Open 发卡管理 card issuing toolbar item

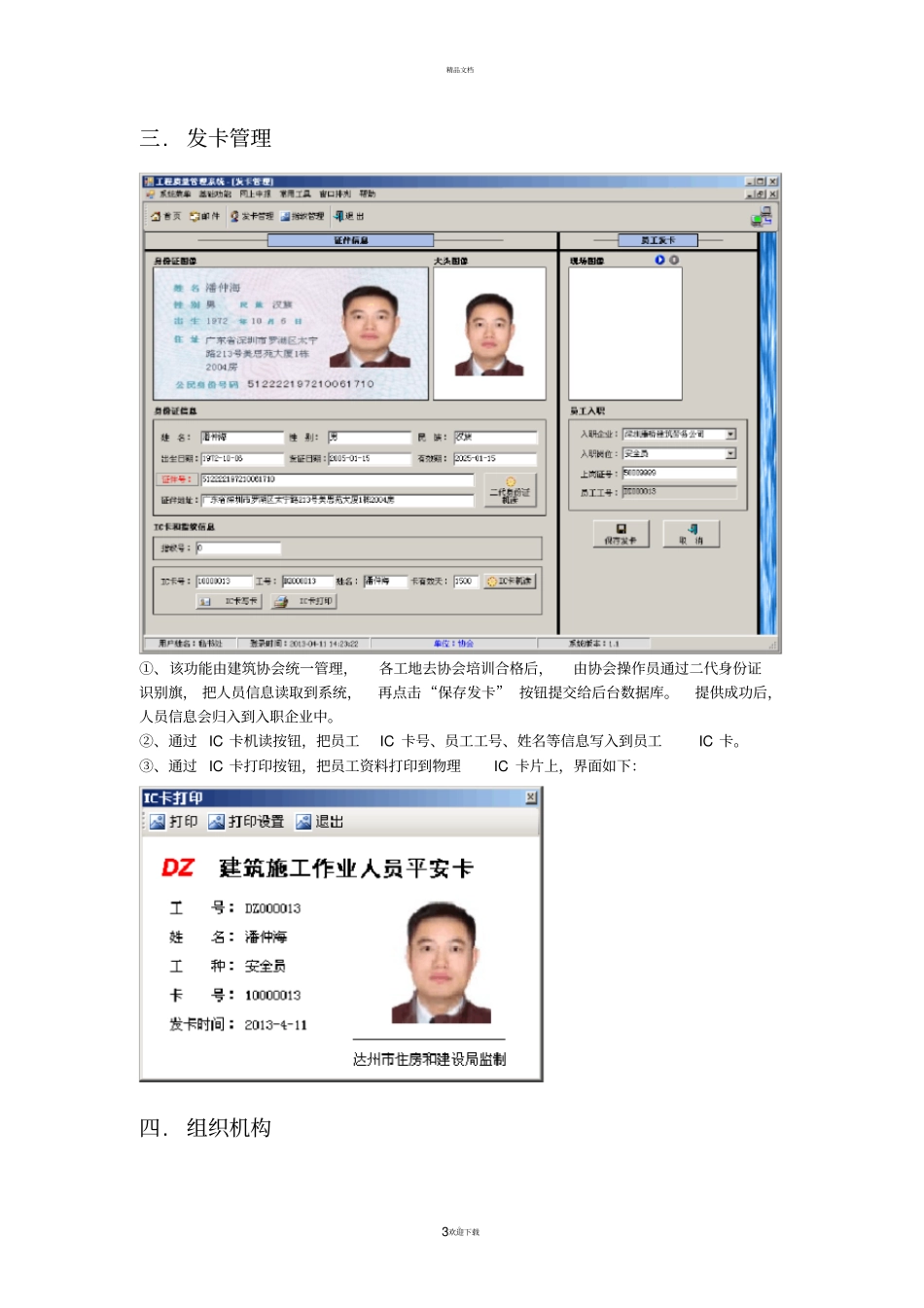point(252,216)
